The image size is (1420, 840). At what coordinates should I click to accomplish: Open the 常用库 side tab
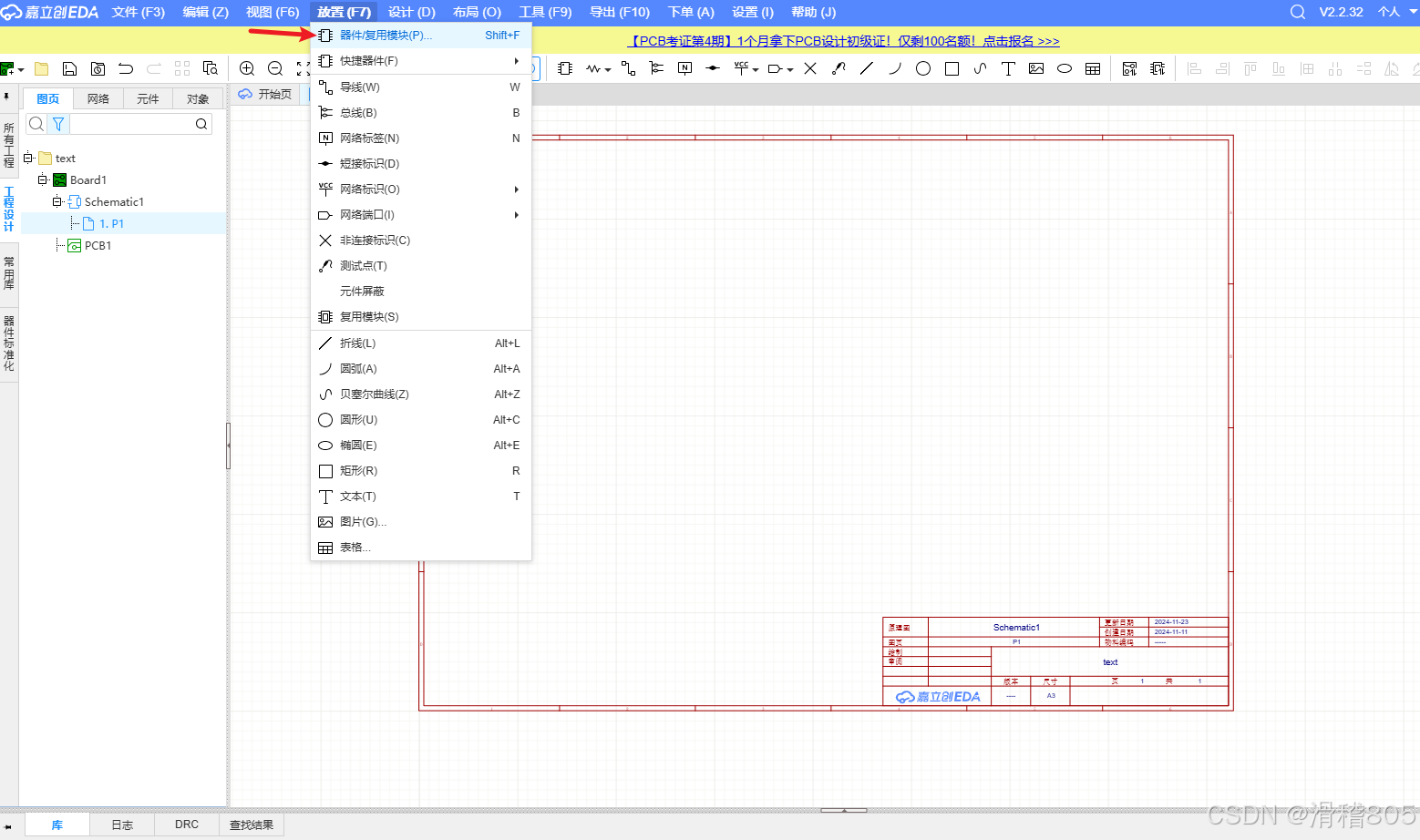click(x=9, y=273)
